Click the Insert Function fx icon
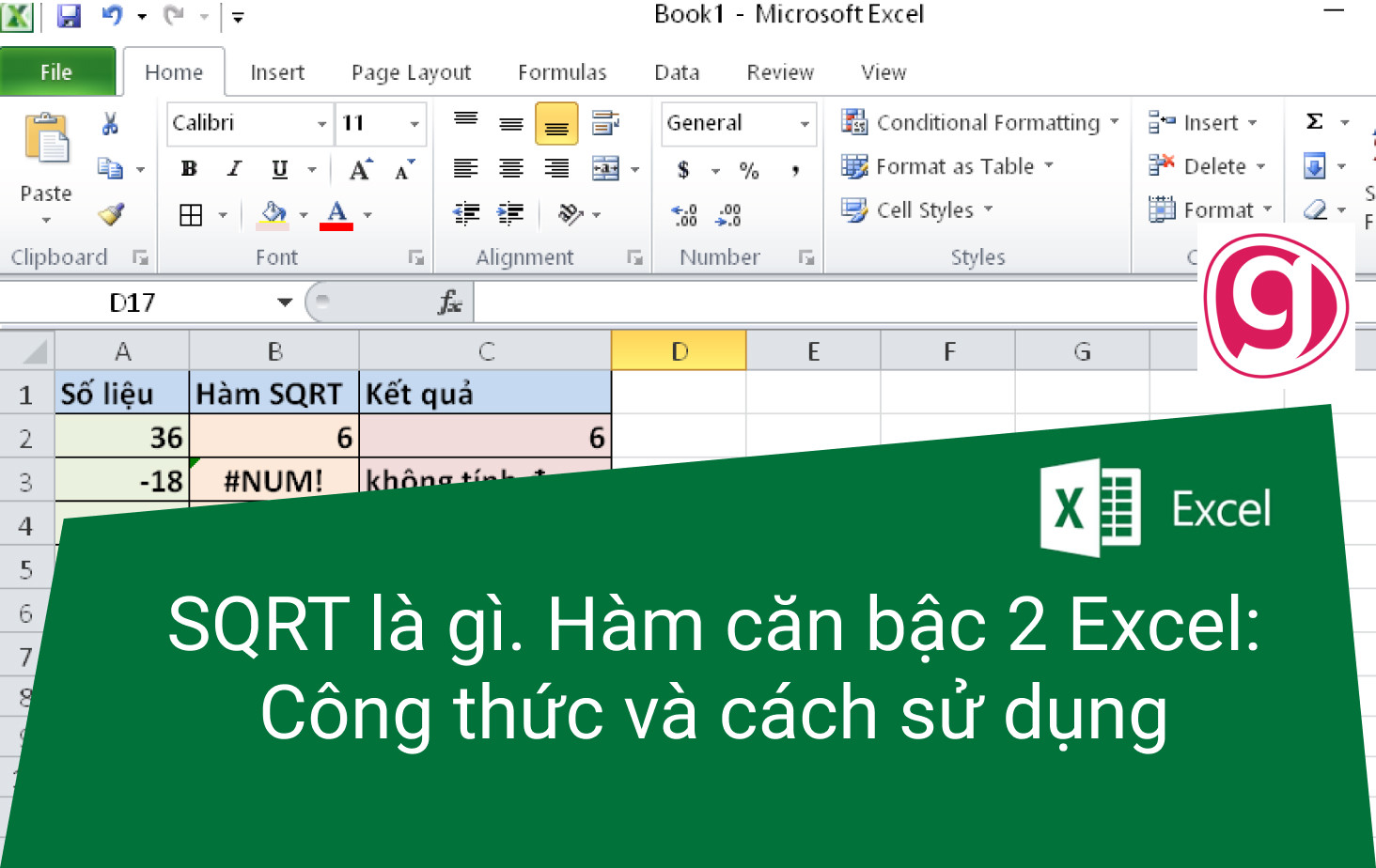 (450, 302)
